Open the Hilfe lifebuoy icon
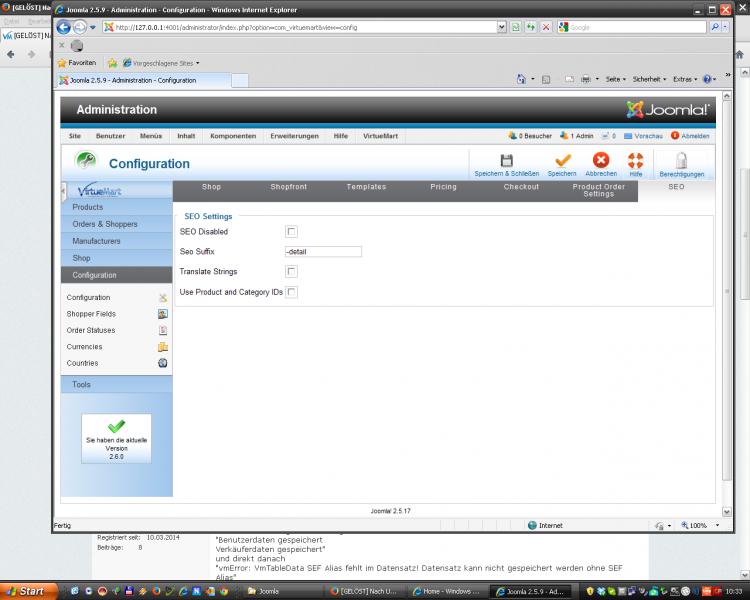 pyautogui.click(x=636, y=160)
